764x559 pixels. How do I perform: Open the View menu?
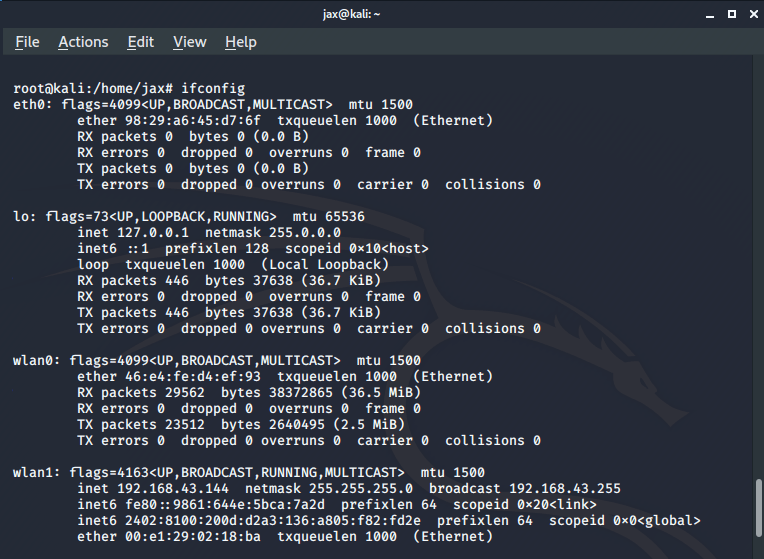[190, 42]
